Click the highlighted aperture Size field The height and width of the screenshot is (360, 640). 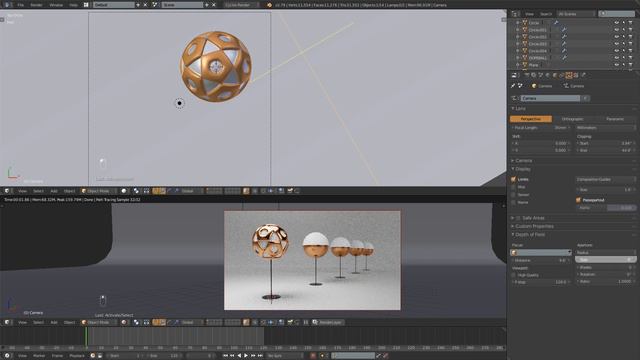point(606,260)
